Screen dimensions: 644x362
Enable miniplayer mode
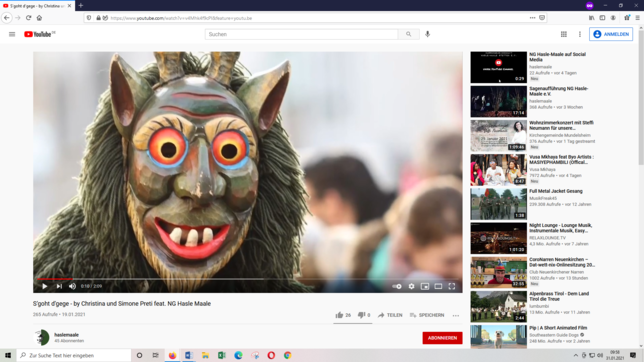[x=425, y=286]
